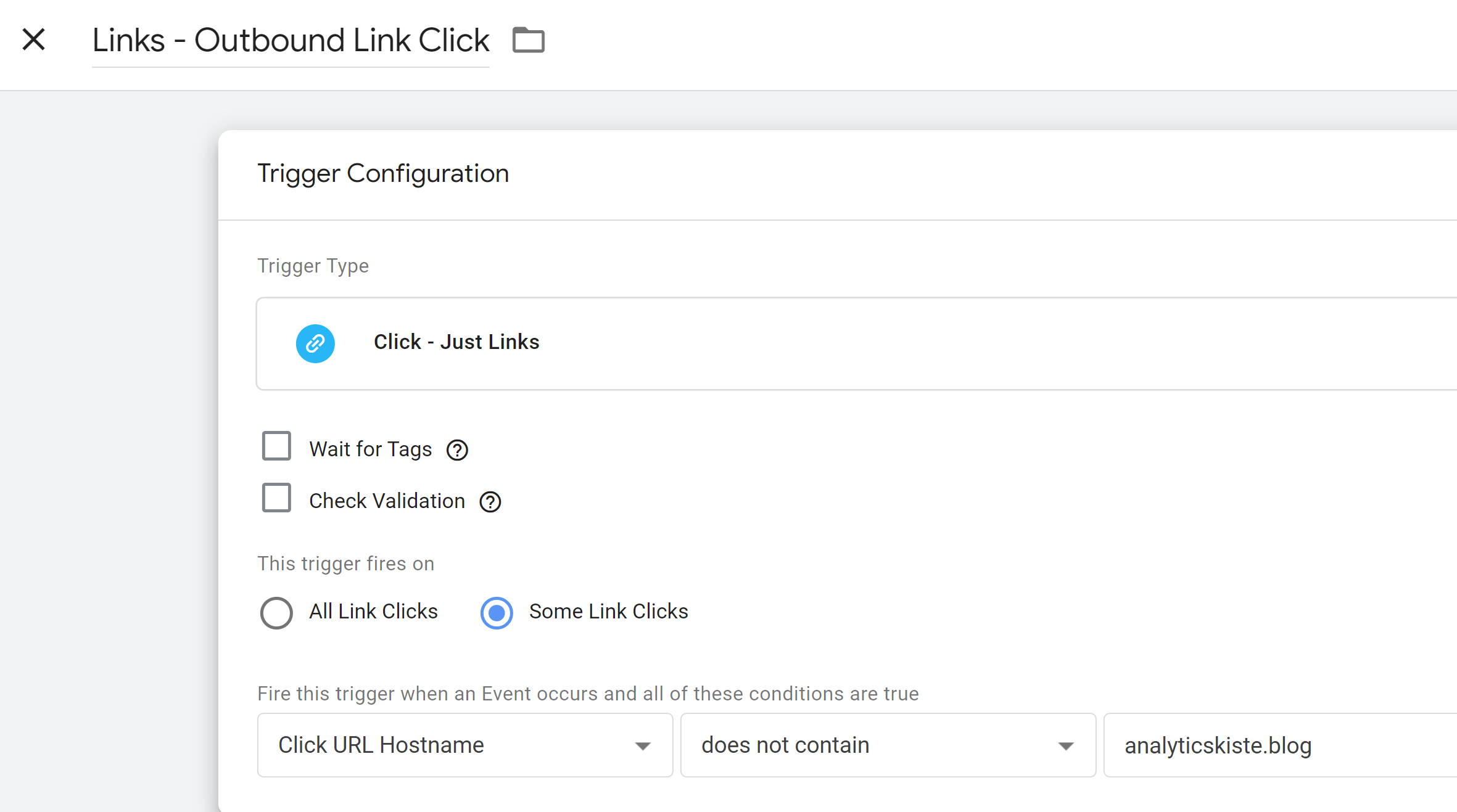Enable the Wait for Tags checkbox

[x=276, y=446]
